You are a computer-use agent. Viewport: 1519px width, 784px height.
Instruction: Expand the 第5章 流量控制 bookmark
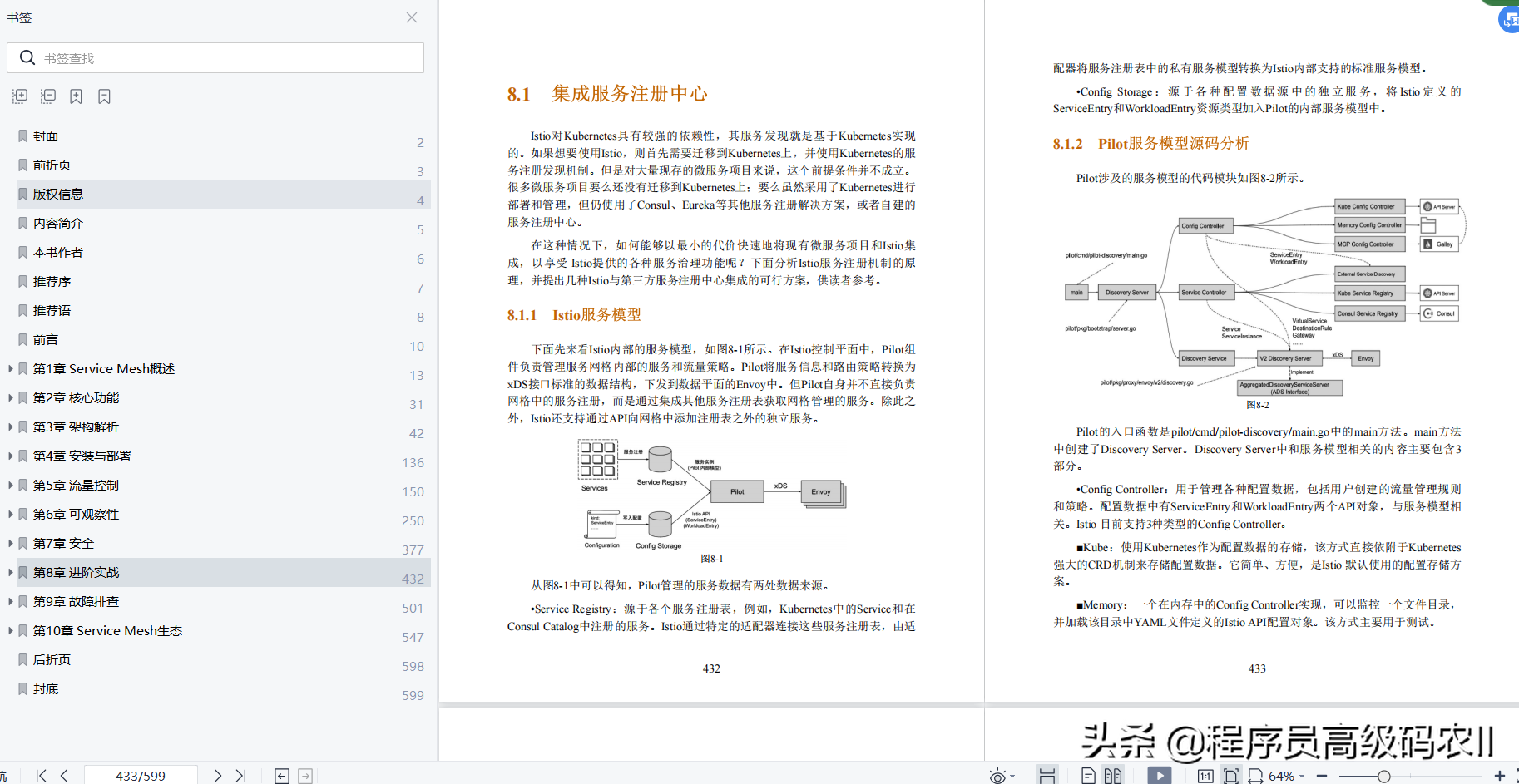click(10, 485)
